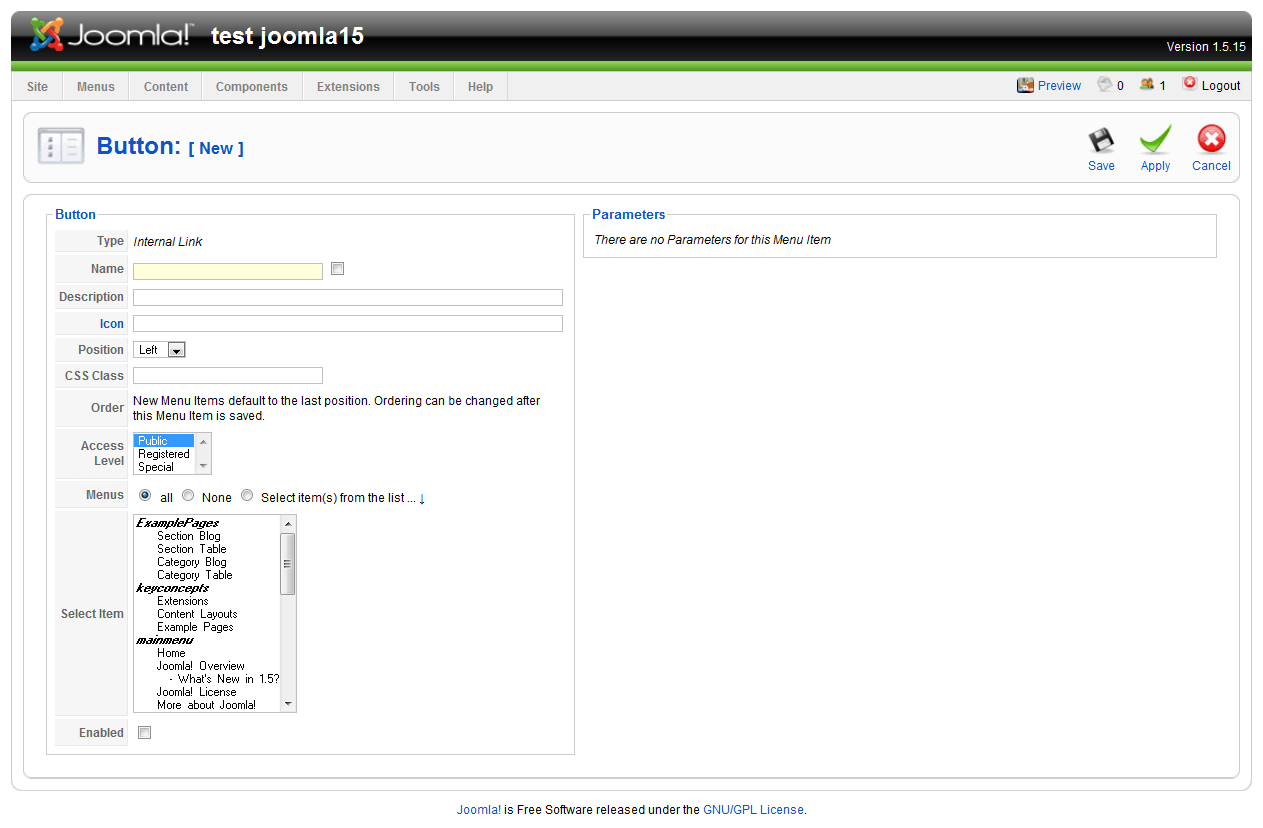Open the Tools menu
Screen dimensions: 1263x828
point(424,87)
